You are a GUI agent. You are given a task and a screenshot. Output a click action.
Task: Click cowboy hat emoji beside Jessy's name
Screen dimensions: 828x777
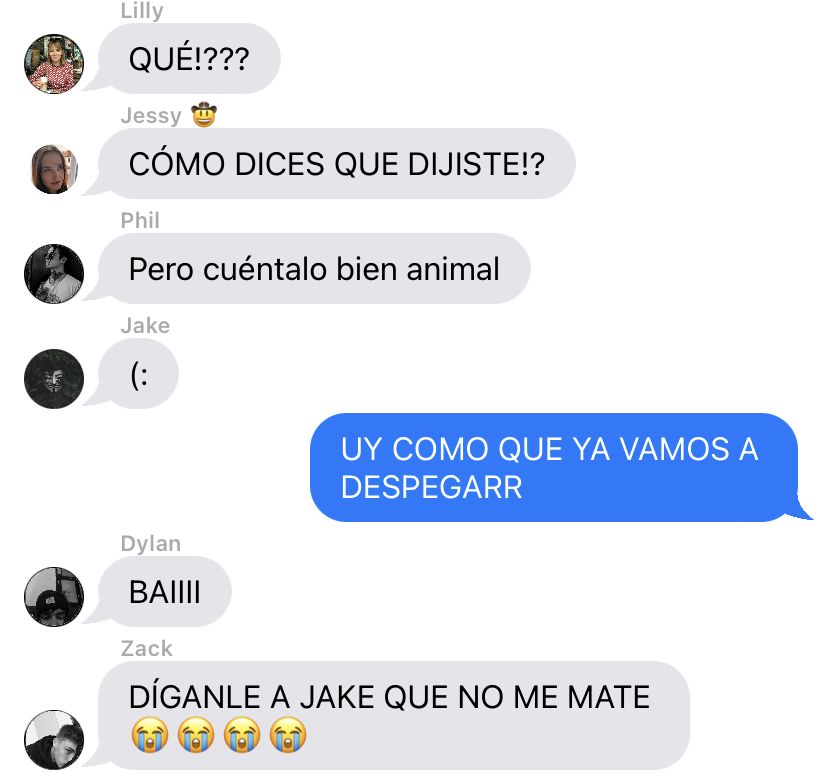pos(204,115)
